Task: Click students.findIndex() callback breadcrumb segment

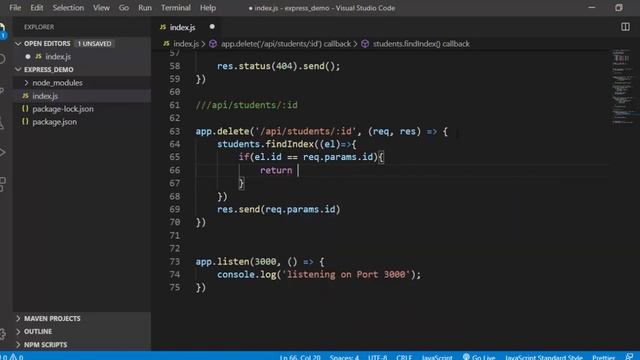Action: point(421,44)
